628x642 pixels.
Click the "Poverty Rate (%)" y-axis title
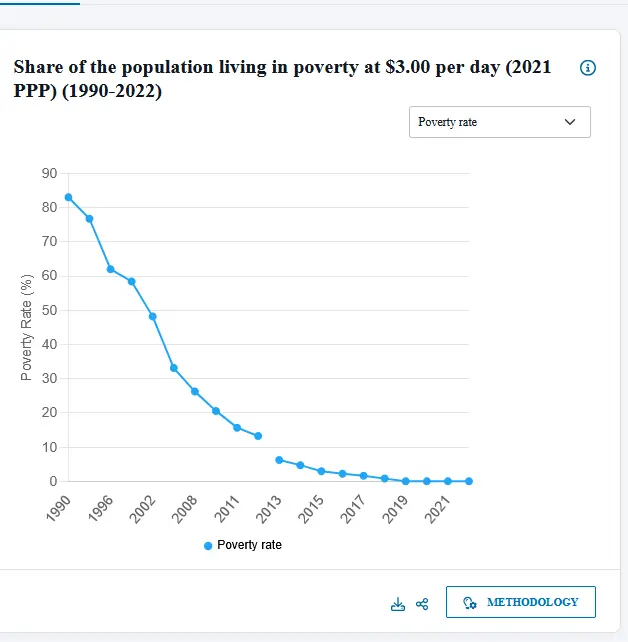click(x=27, y=327)
